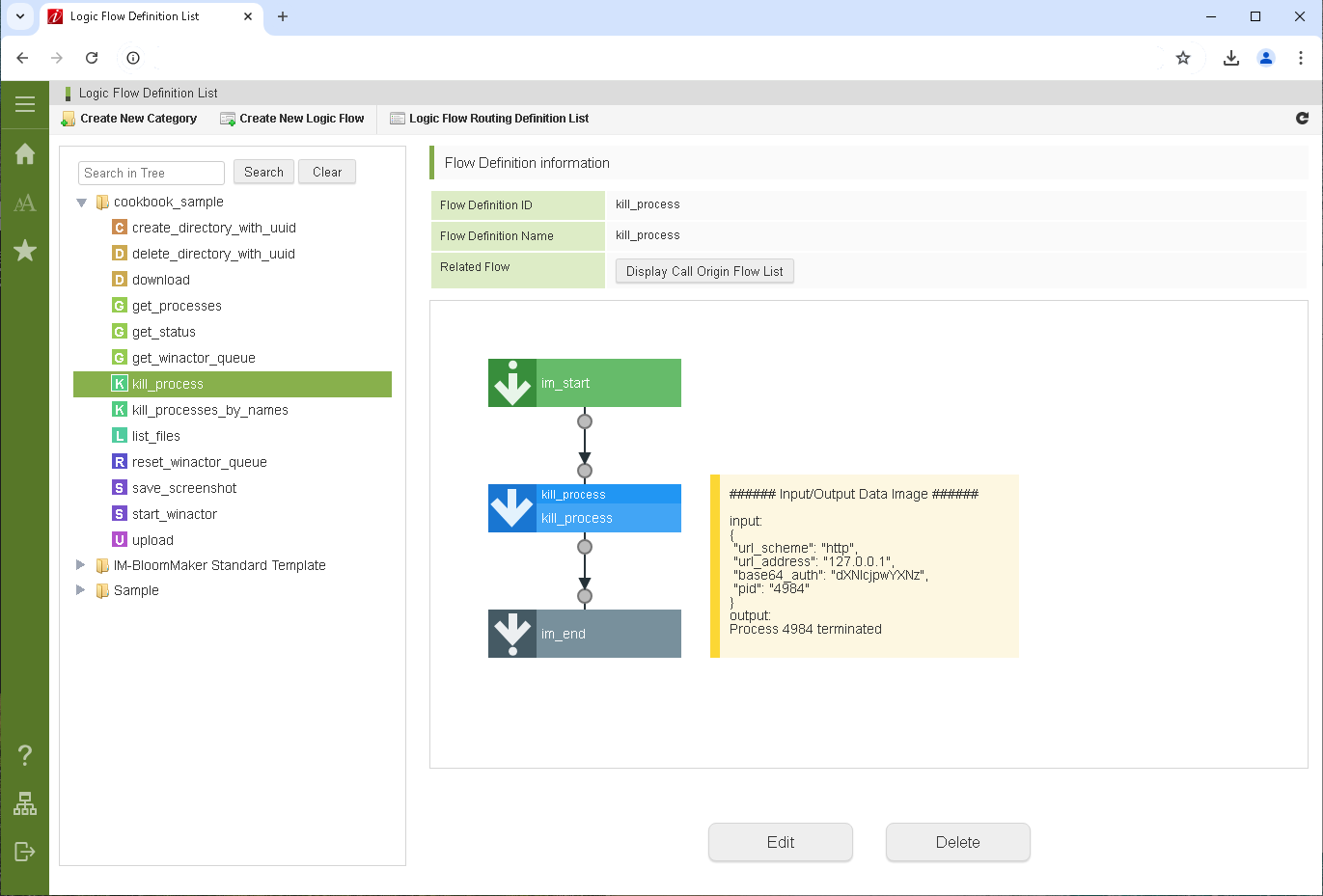Click the logout icon in sidebar
The image size is (1323, 896).
[25, 851]
